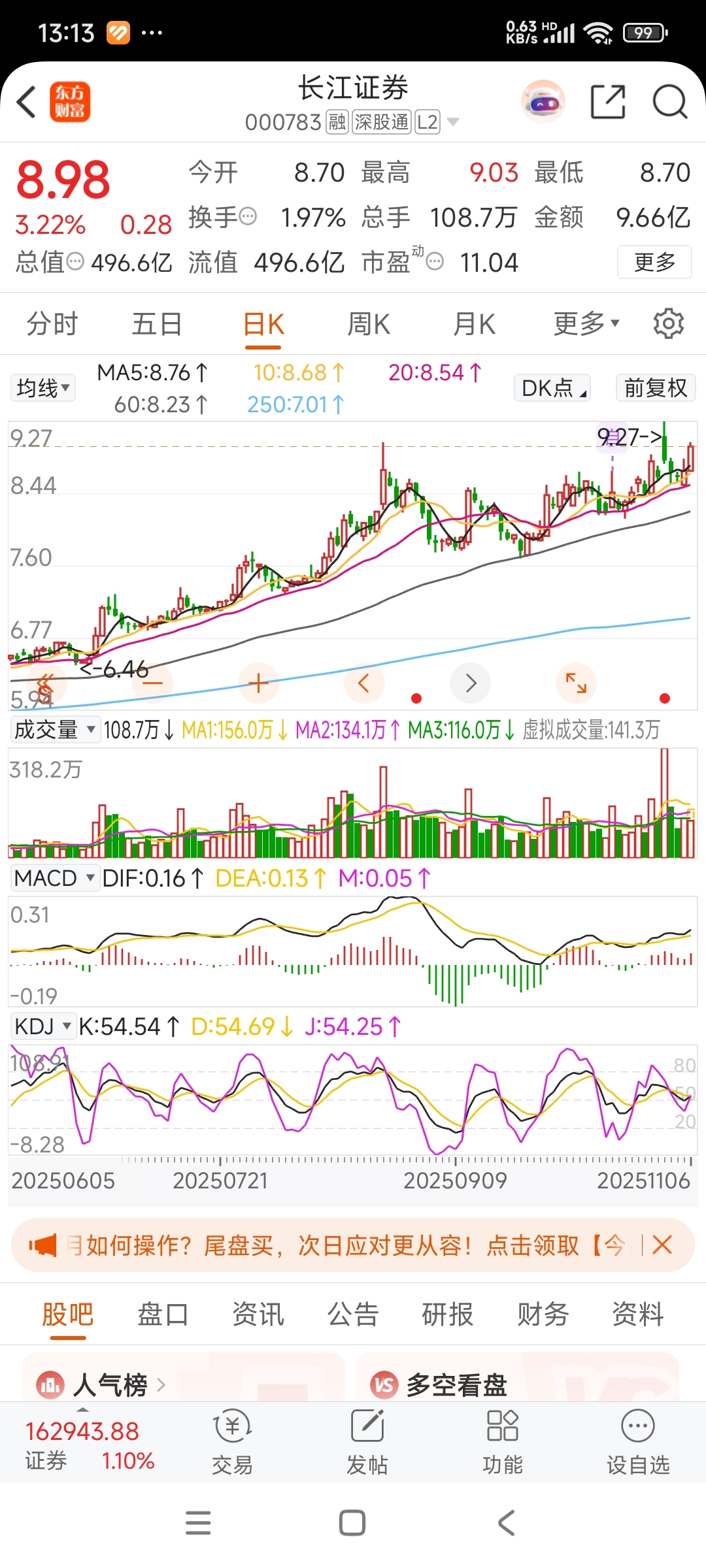This screenshot has height=1568, width=706.
Task: Tap the 更多 quote details button
Action: [x=654, y=262]
